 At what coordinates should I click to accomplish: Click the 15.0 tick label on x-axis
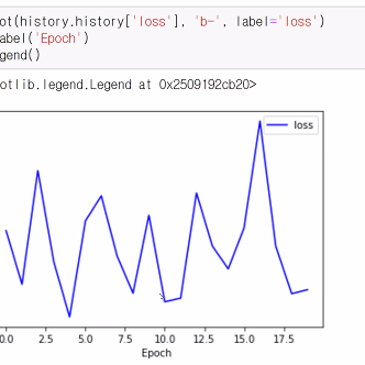(244, 339)
